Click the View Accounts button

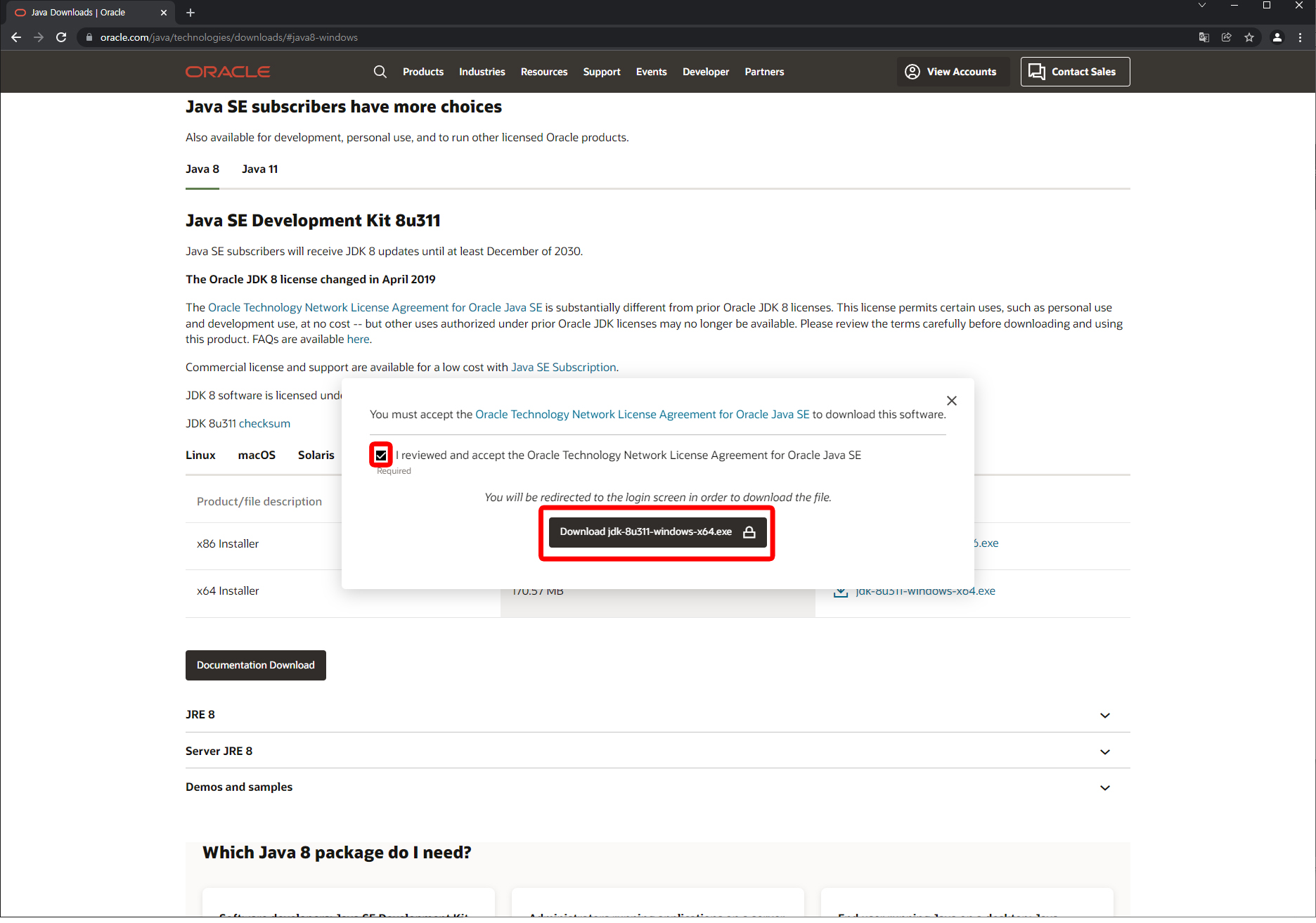(953, 72)
